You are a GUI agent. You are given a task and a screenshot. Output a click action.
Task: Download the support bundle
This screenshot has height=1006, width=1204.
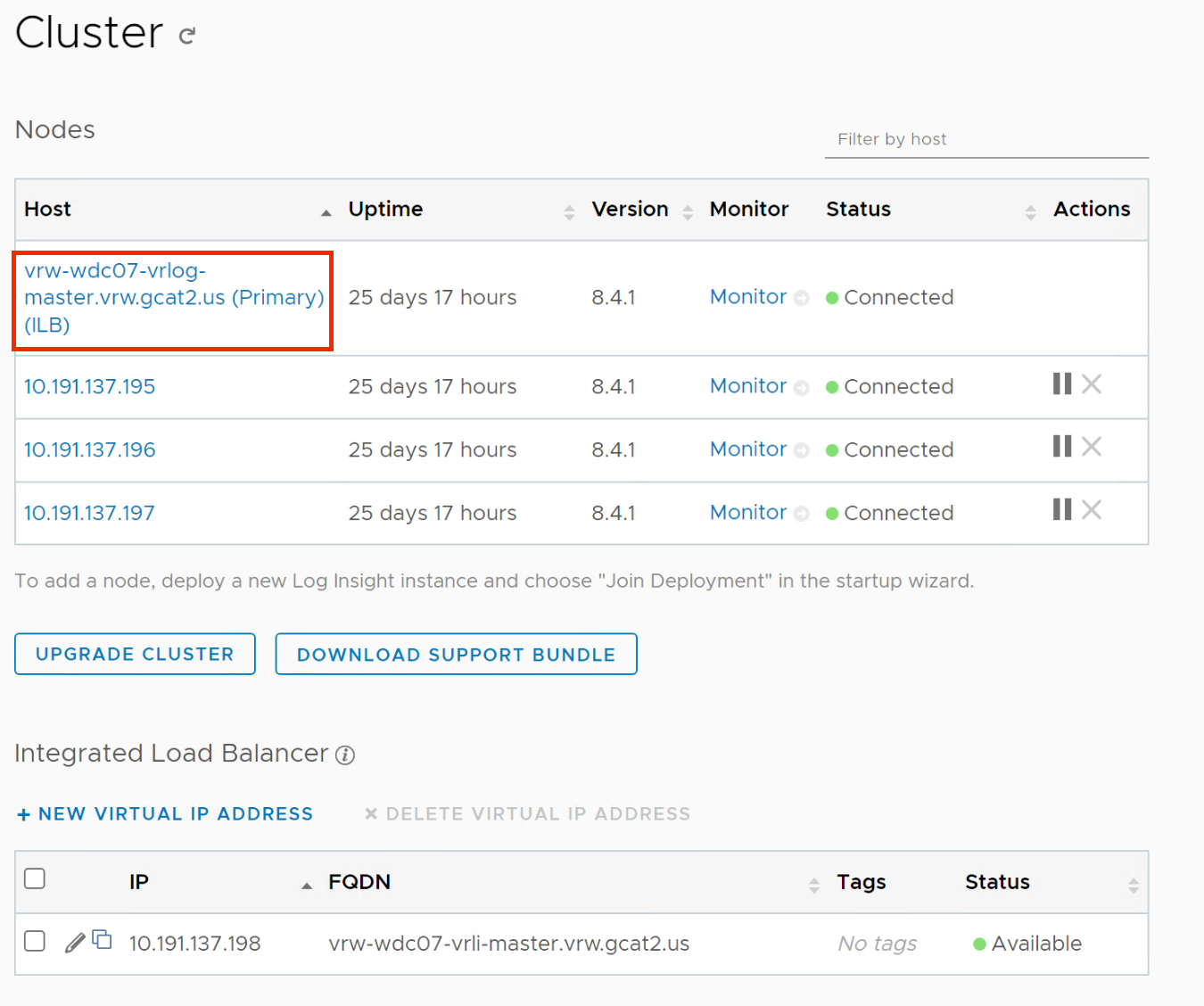coord(456,655)
